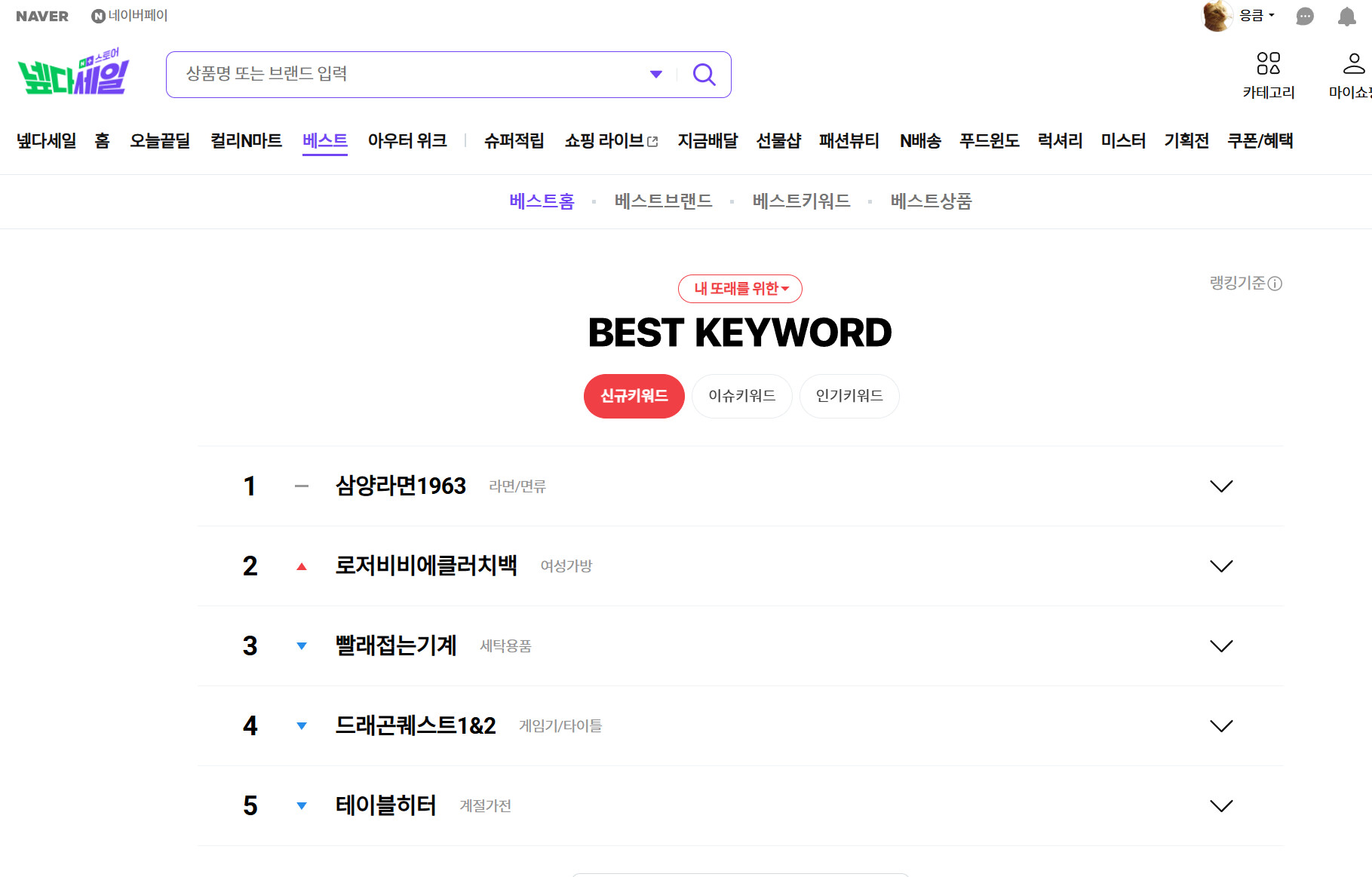1372x877 pixels.
Task: Select the 베스트 navigation tab
Action: pos(325,140)
